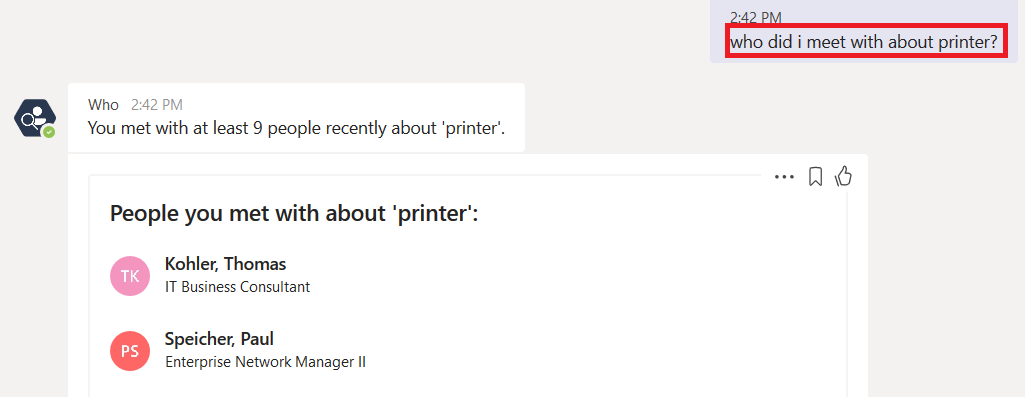Click the IT Business Consultant job title
Viewport: 1025px width, 397px height.
(237, 287)
